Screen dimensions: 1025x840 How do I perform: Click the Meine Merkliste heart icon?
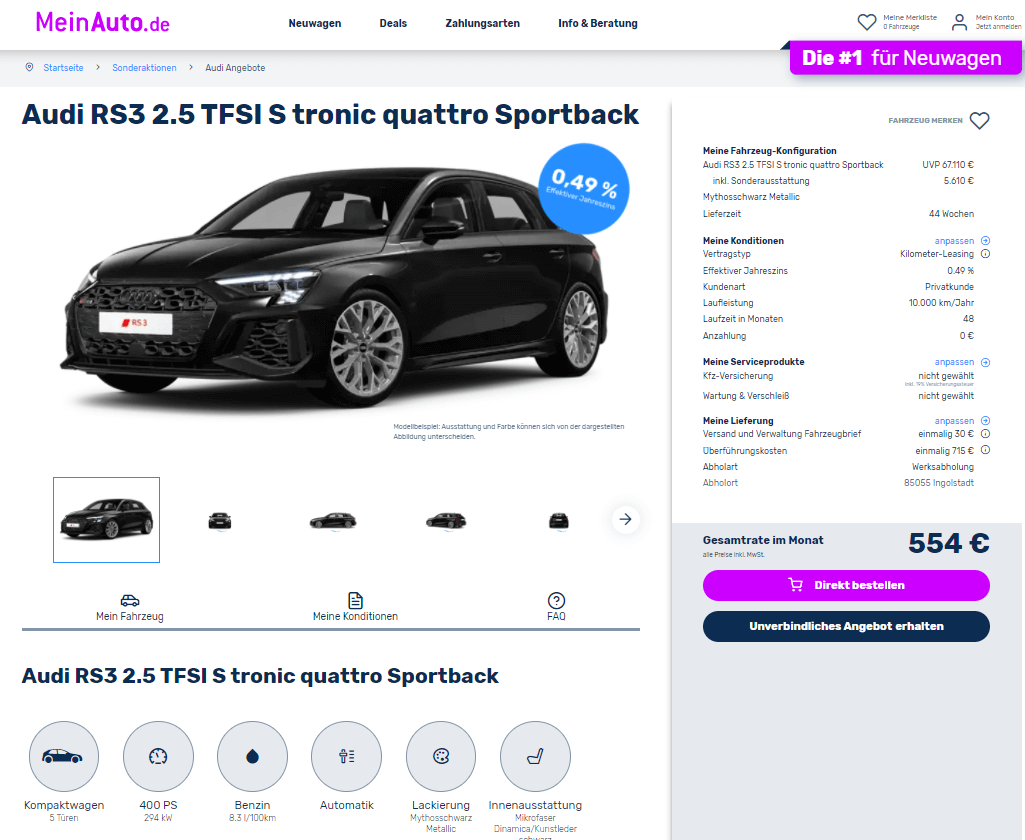(x=866, y=22)
